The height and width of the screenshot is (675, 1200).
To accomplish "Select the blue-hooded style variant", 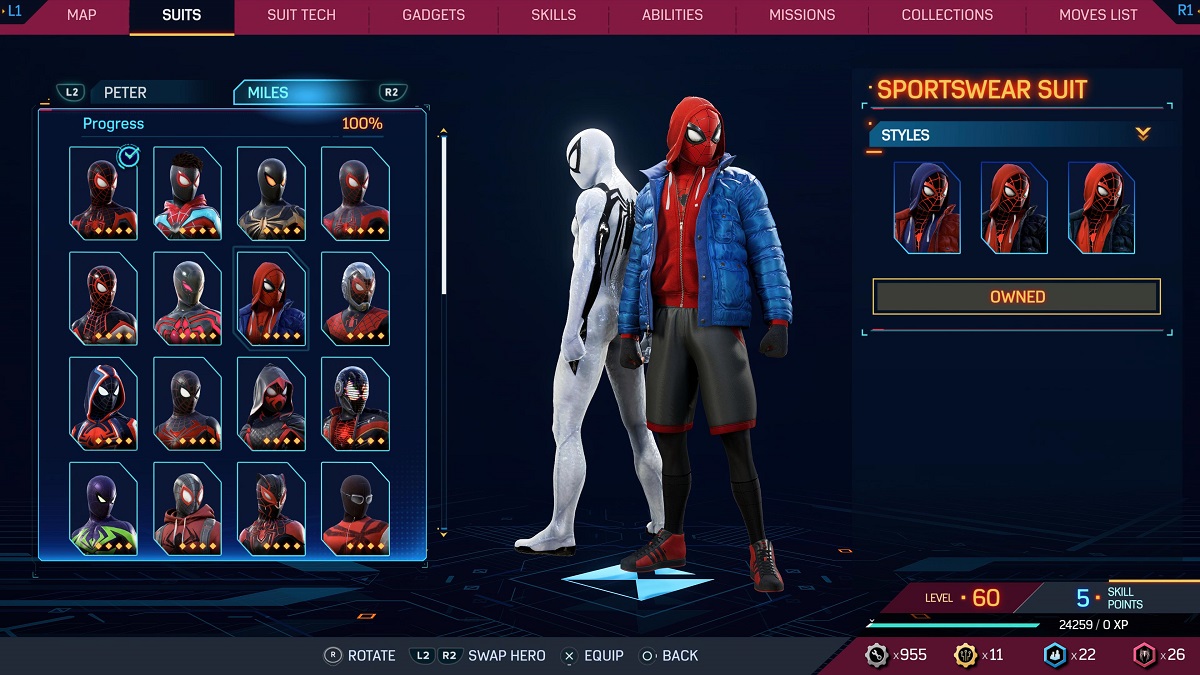I will pos(926,208).
